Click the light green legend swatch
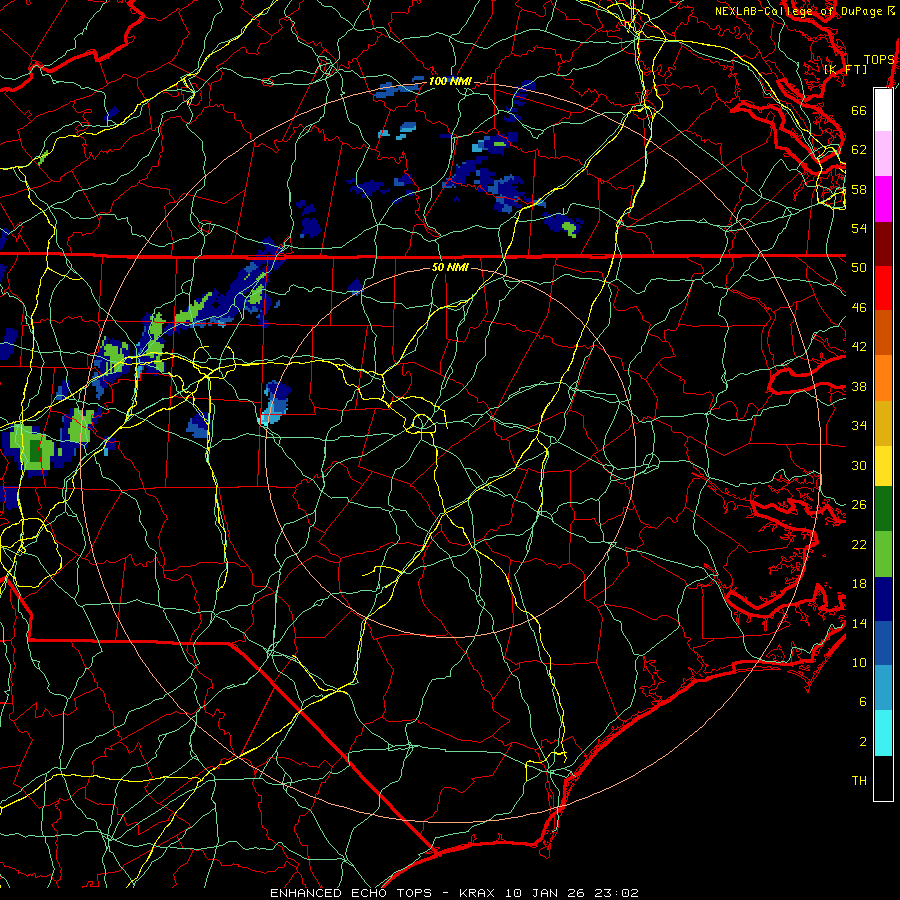This screenshot has height=900, width=900. [x=883, y=554]
